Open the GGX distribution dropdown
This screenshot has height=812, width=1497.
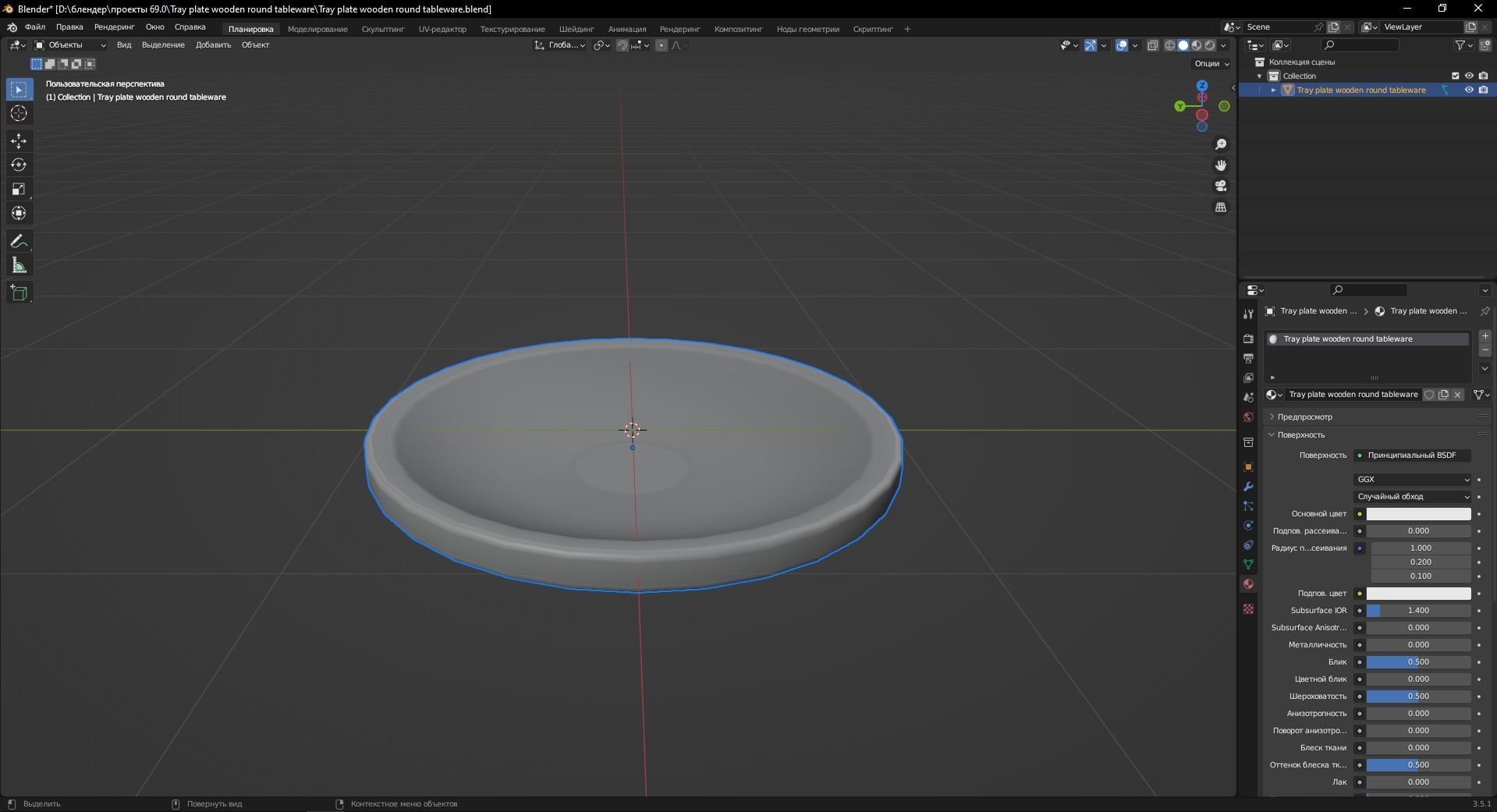[x=1413, y=480]
